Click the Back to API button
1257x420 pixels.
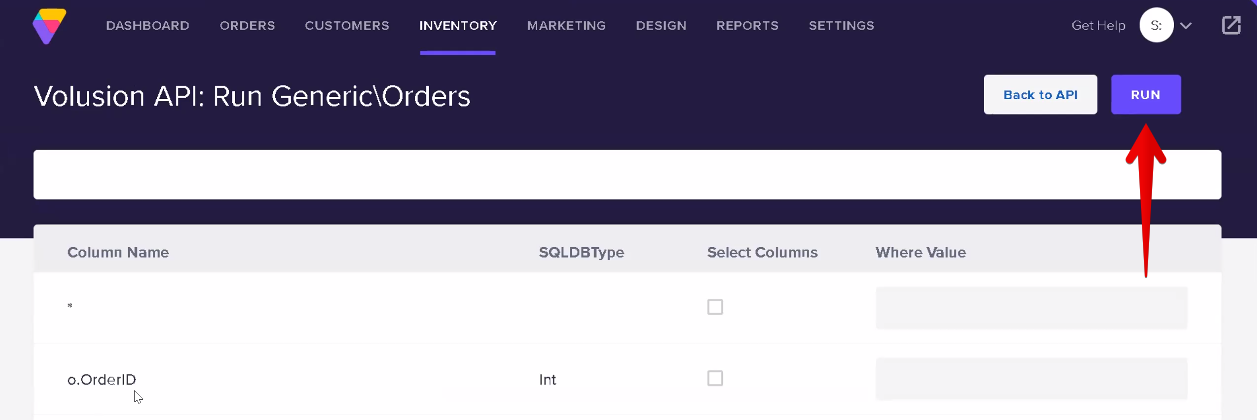(x=1040, y=95)
